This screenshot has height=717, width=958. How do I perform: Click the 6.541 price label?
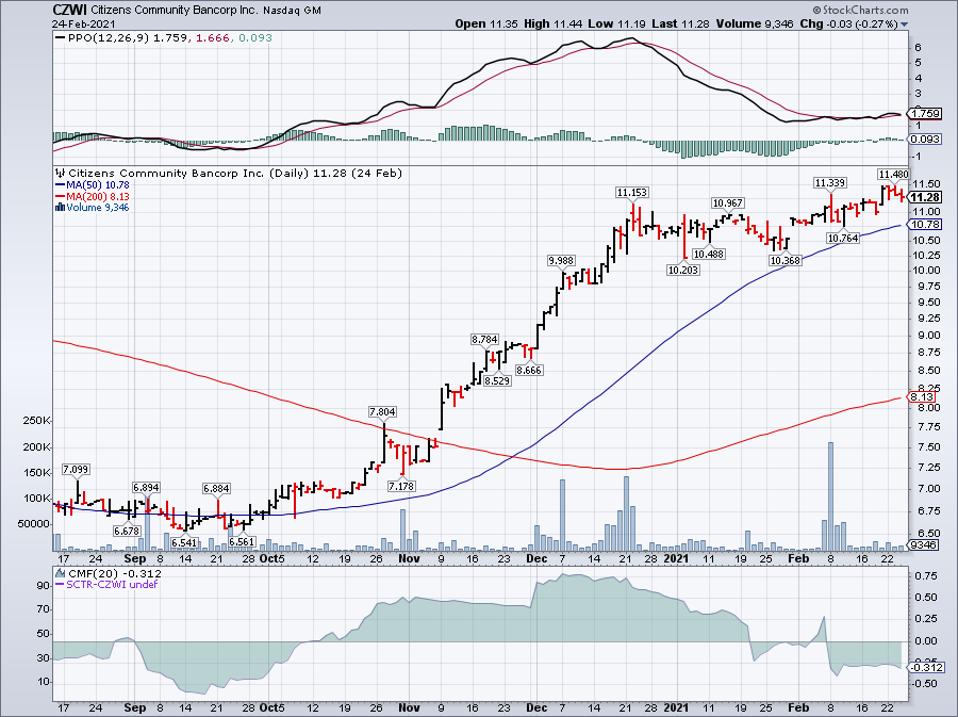point(185,542)
